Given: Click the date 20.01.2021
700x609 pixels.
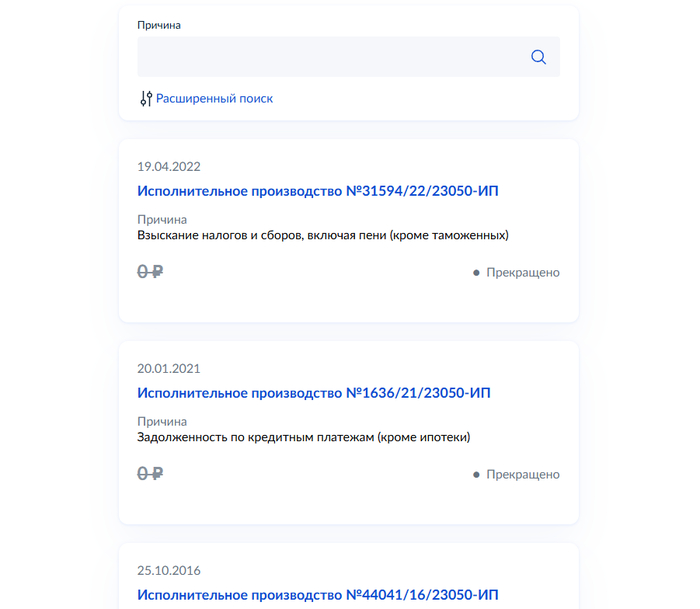Looking at the screenshot, I should tap(169, 368).
